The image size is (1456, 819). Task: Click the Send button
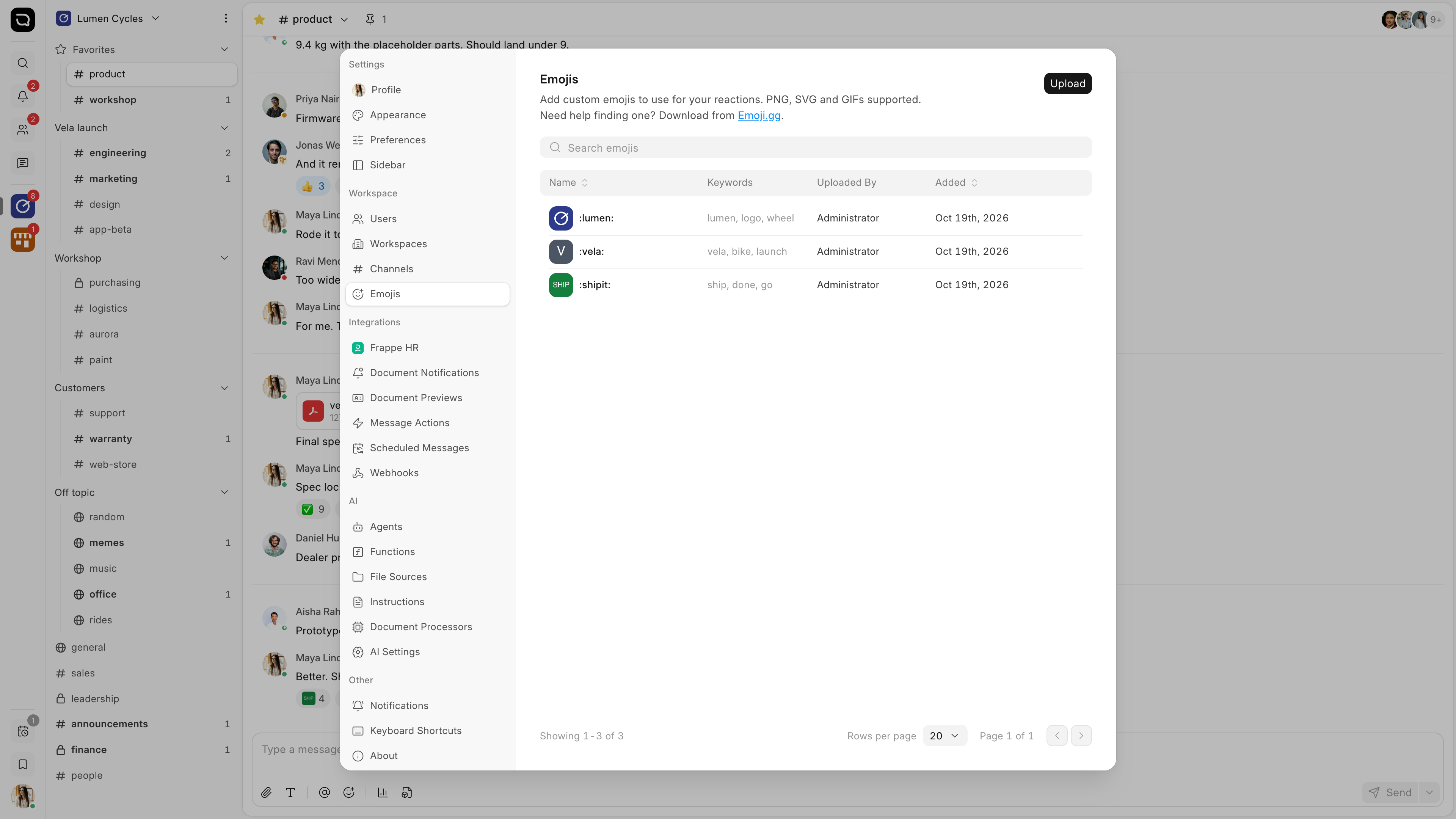coord(1391,792)
